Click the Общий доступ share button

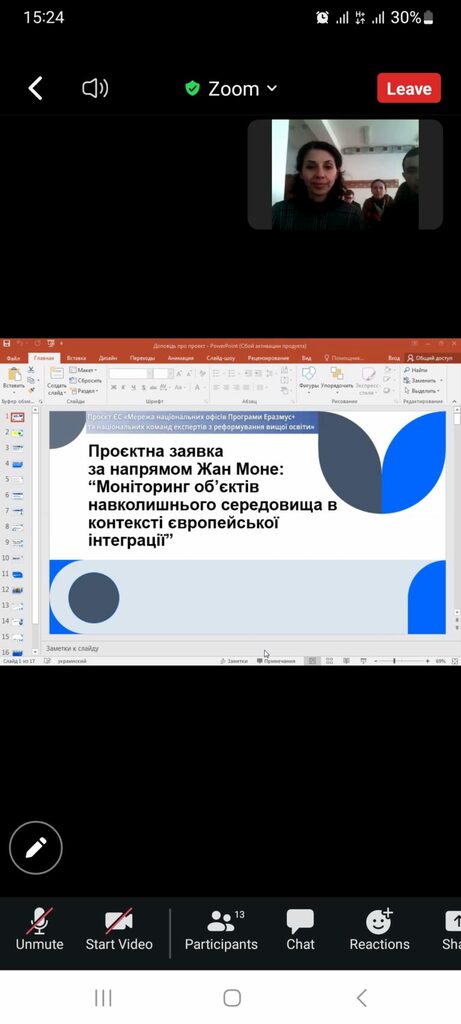pyautogui.click(x=430, y=358)
